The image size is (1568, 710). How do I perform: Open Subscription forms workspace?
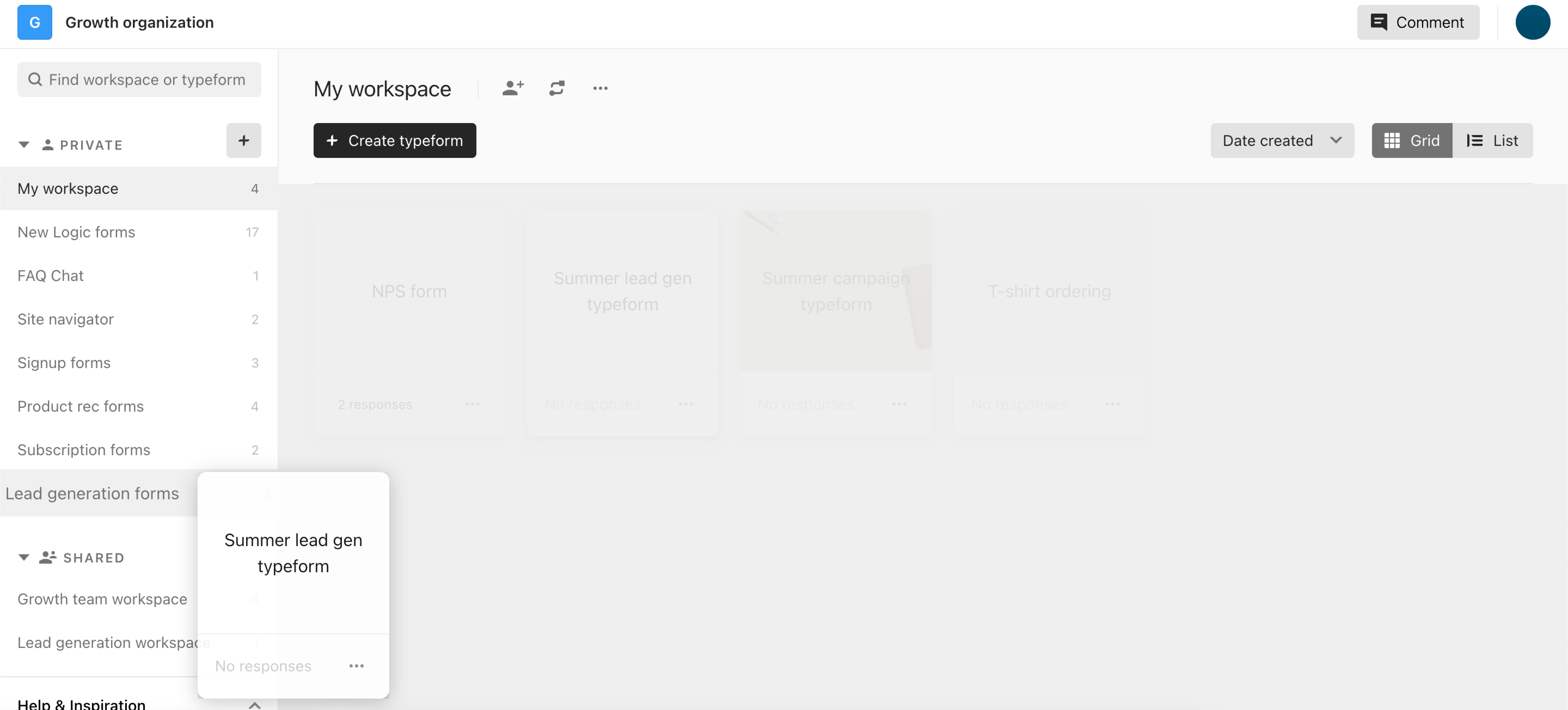pyautogui.click(x=139, y=450)
